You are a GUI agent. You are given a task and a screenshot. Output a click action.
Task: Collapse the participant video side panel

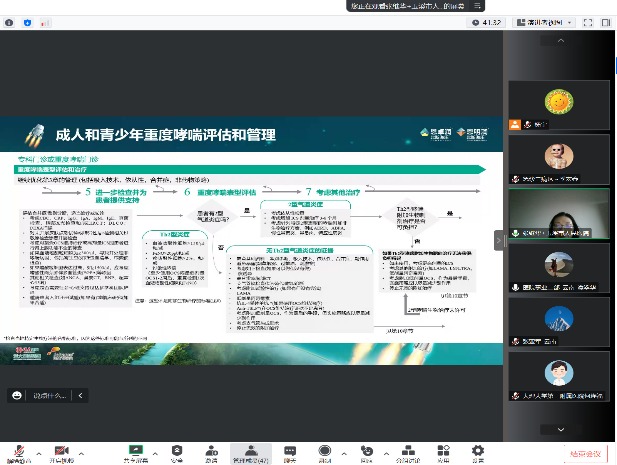[500, 239]
